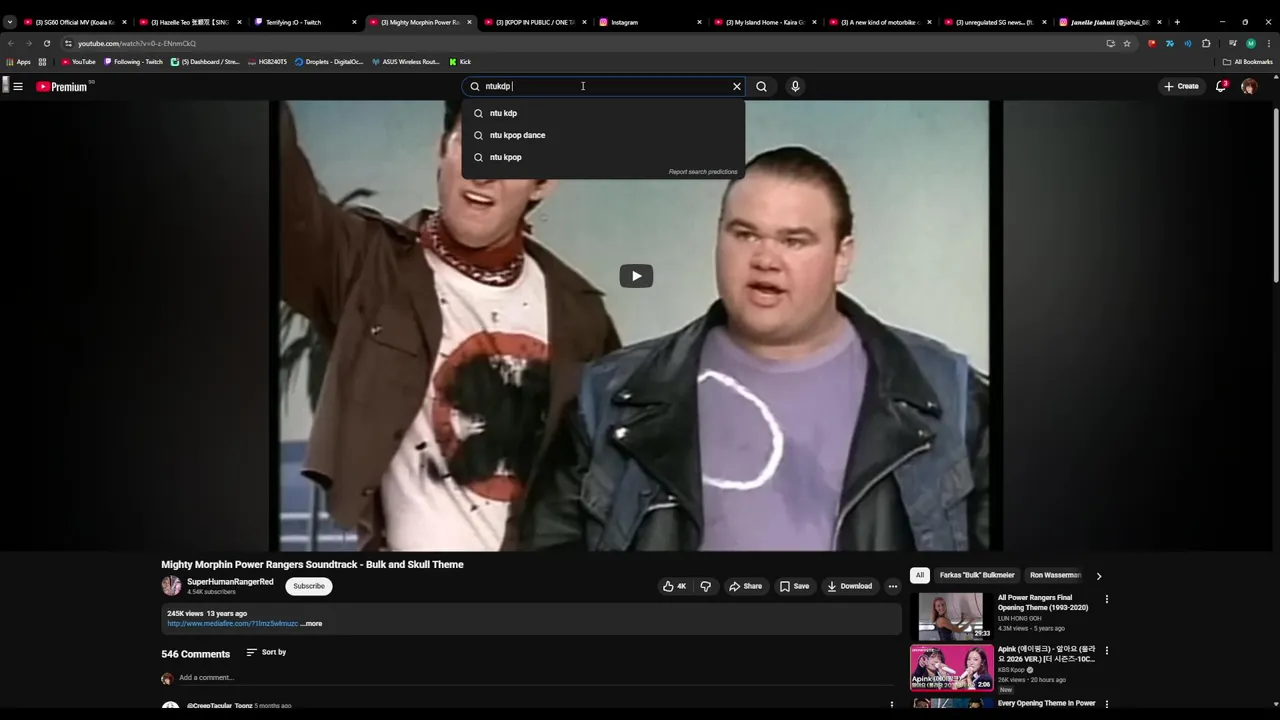1280x720 pixels.
Task: Open the account avatar menu
Action: 1249,86
